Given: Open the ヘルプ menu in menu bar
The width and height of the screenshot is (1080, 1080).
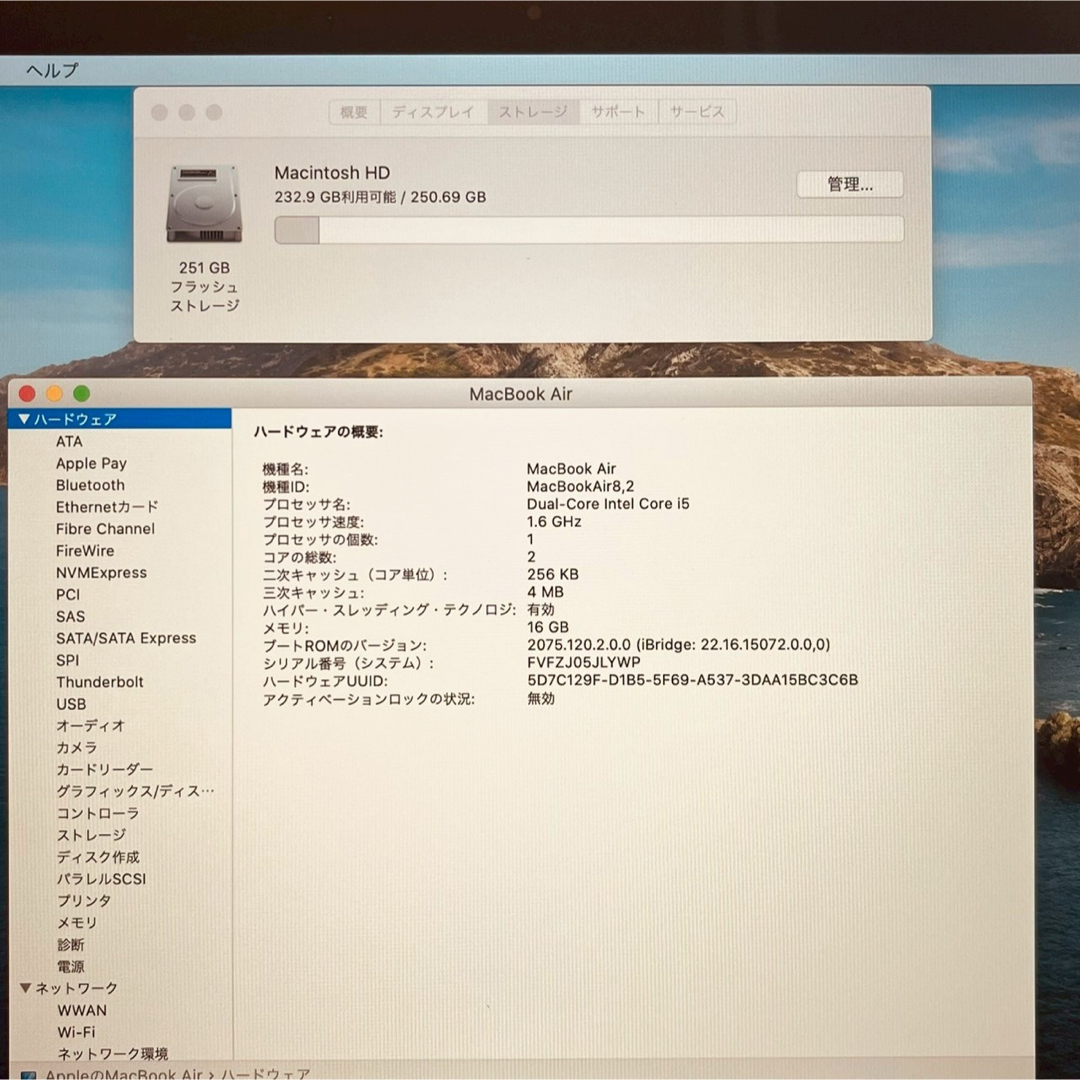Looking at the screenshot, I should click(52, 70).
